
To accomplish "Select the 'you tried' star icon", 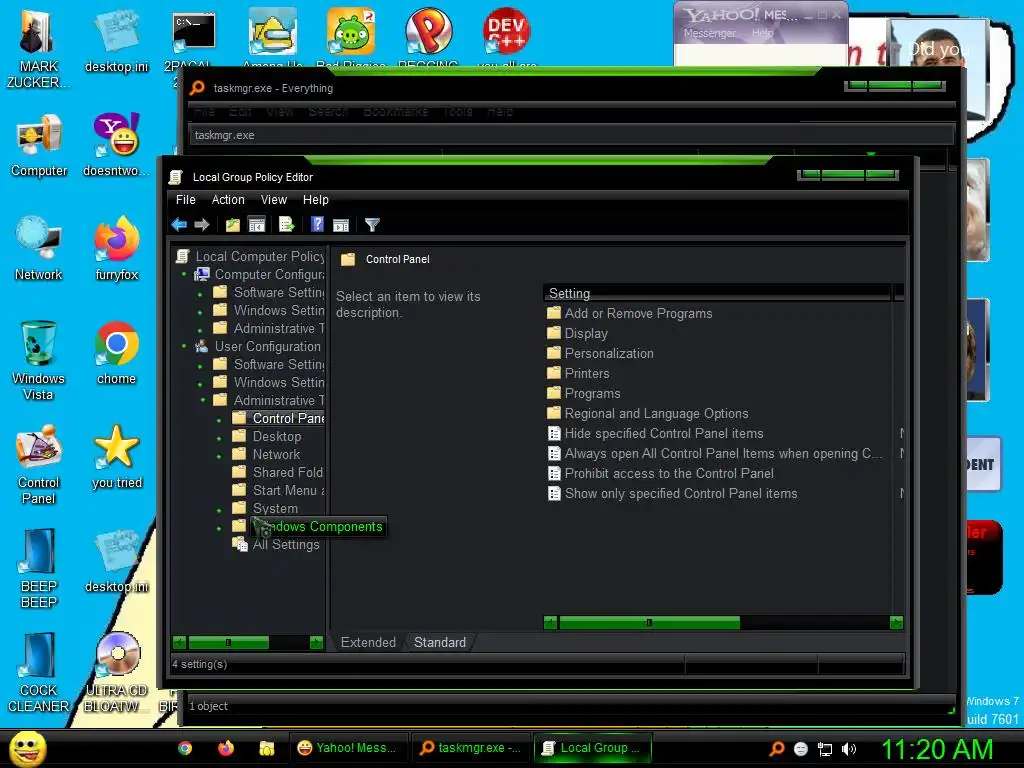I will coord(117,457).
